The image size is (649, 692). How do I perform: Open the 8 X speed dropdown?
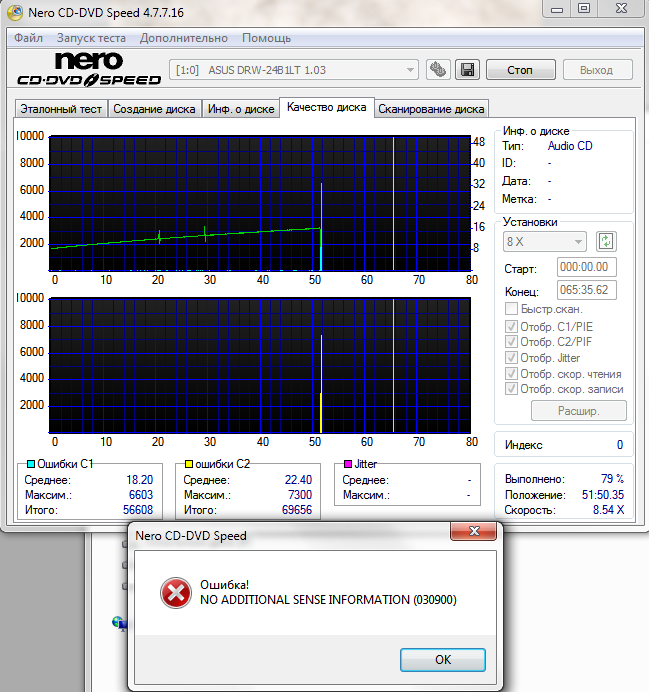pos(544,241)
